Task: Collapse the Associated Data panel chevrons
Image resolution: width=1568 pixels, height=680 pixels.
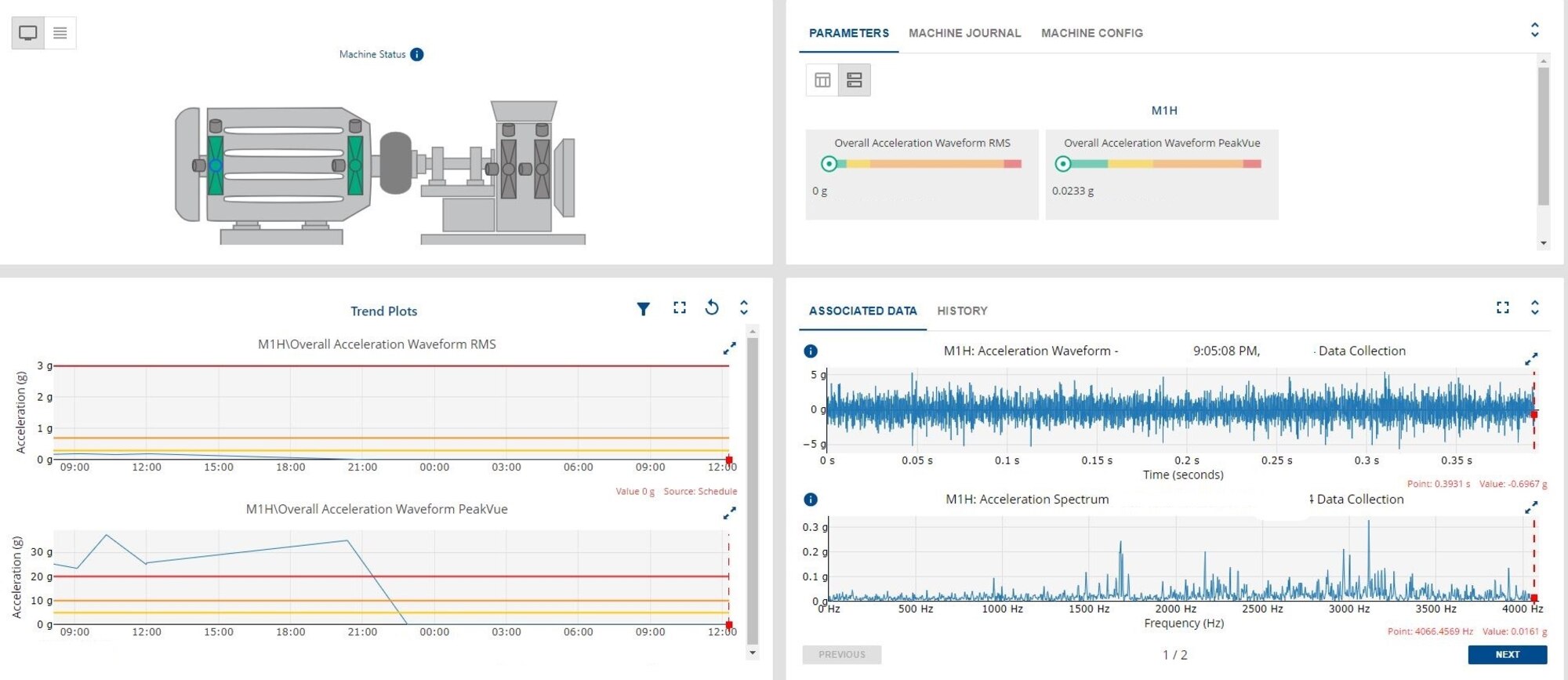Action: 1534,307
